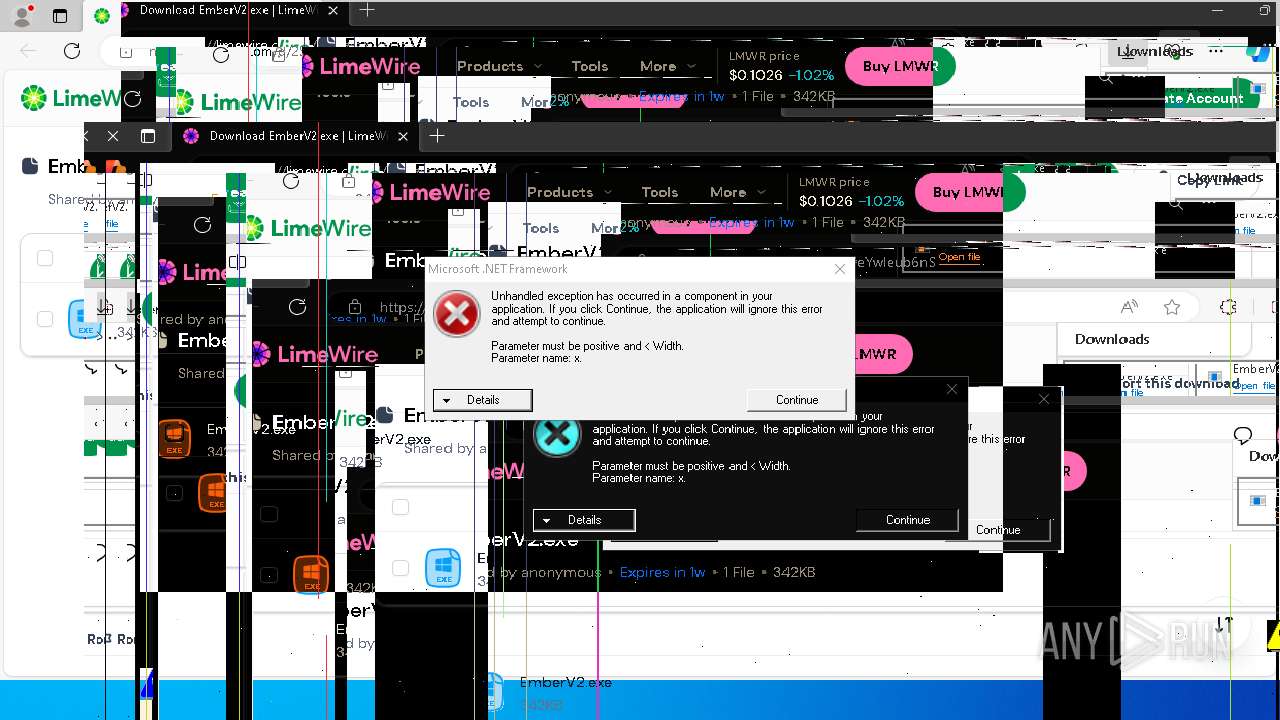Go back with the browser back arrow
Screen dimensions: 1280x720
tap(28, 51)
